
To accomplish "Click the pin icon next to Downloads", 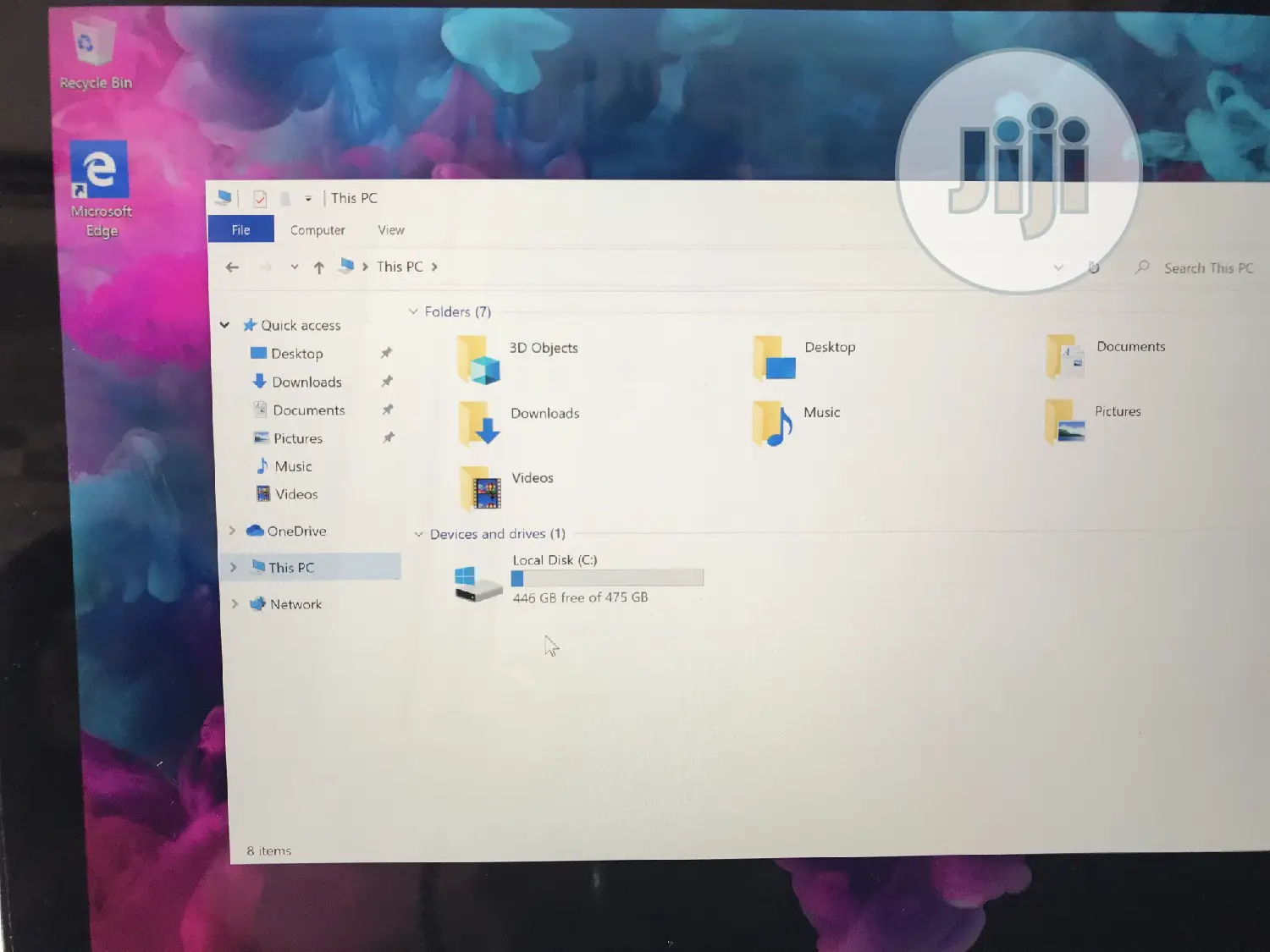I will [x=387, y=381].
